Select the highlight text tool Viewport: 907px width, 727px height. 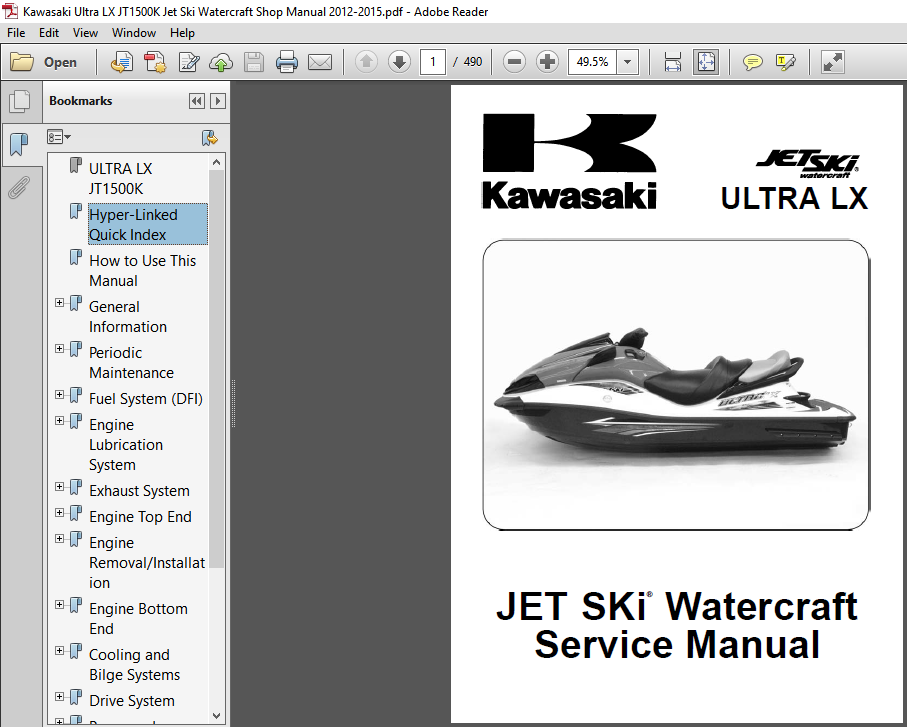(786, 62)
